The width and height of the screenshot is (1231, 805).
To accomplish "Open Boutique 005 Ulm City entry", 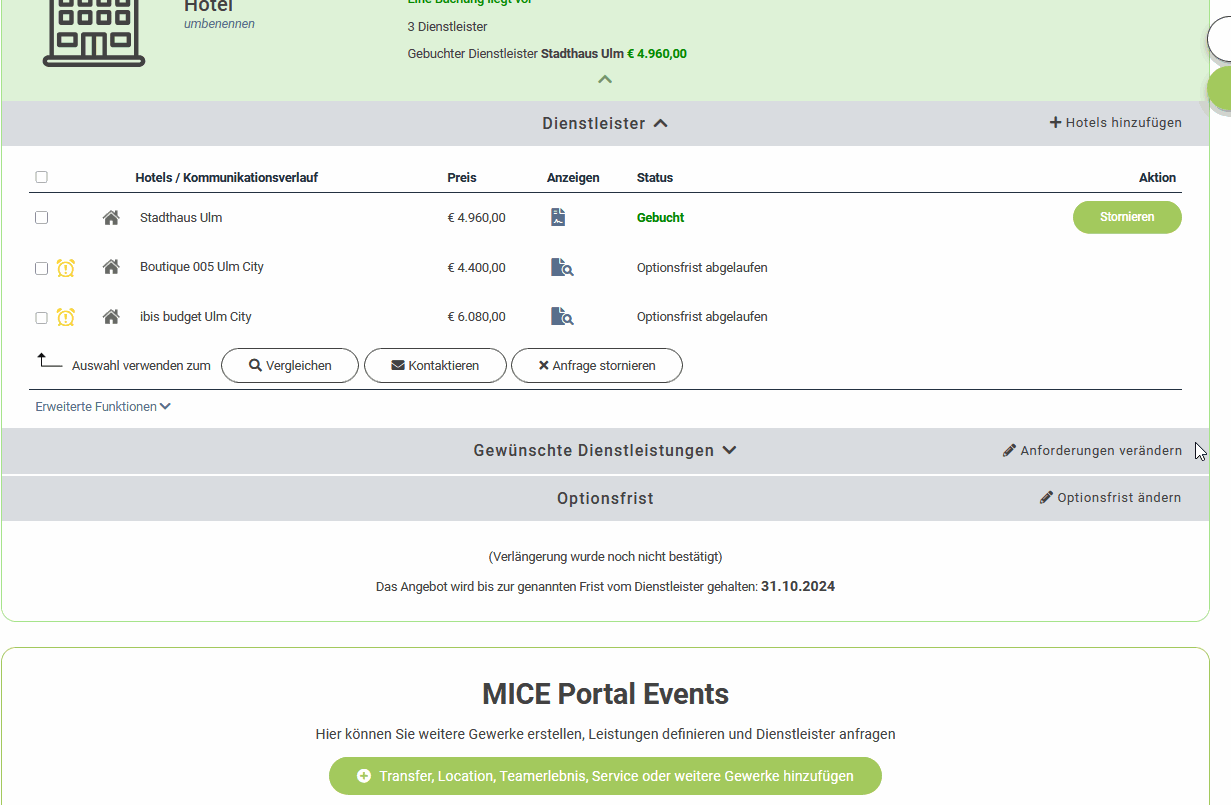I will click(202, 267).
